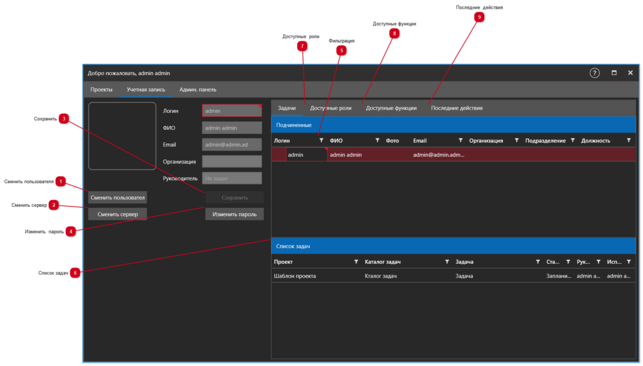Click the Заплани... status cell
Viewport: 643px width, 366px height.
point(559,276)
